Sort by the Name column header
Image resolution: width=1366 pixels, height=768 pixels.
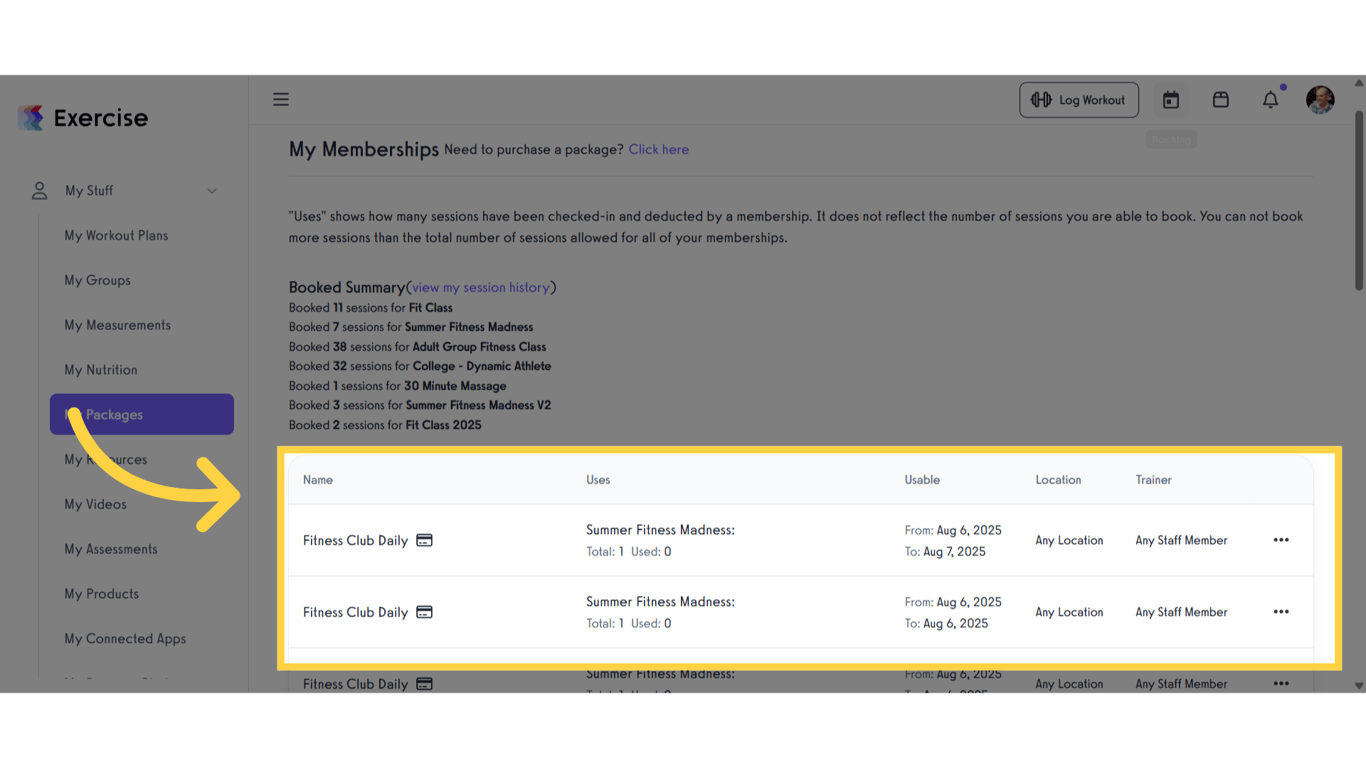317,479
